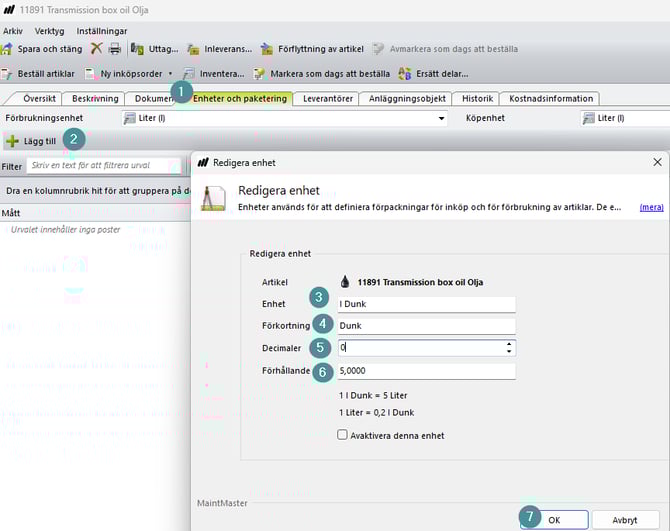The image size is (670, 531).
Task: Click the Spara och stäng toolbar icon
Action: 8,48
